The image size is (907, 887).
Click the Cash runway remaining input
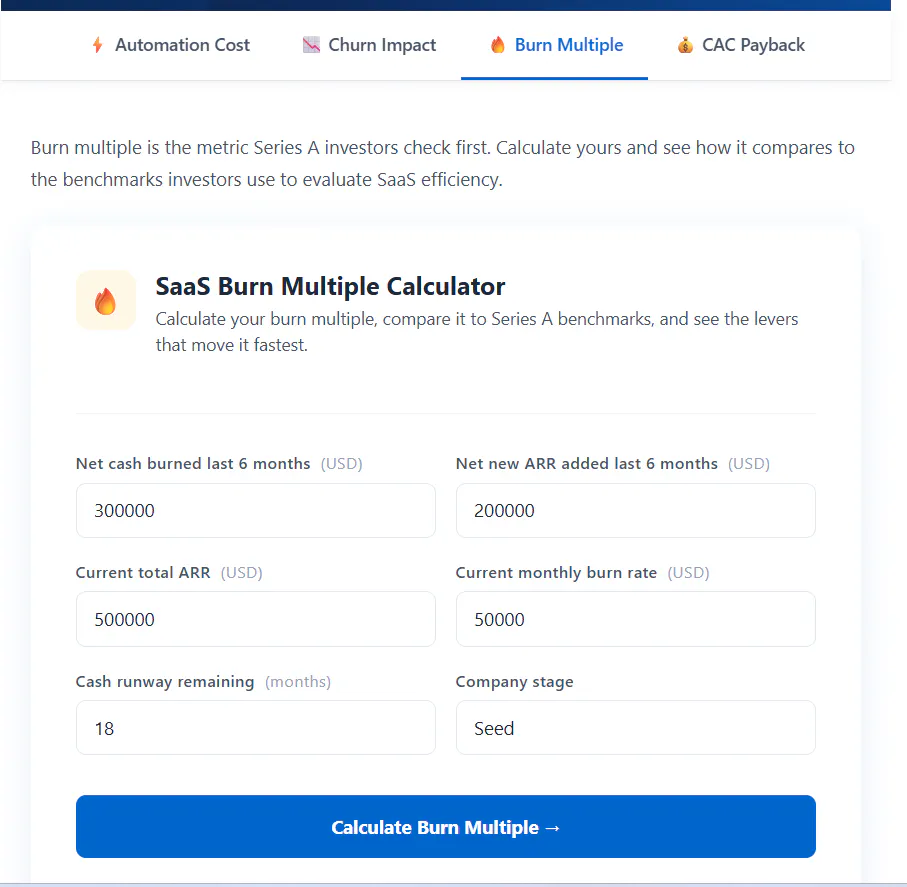pyautogui.click(x=256, y=728)
